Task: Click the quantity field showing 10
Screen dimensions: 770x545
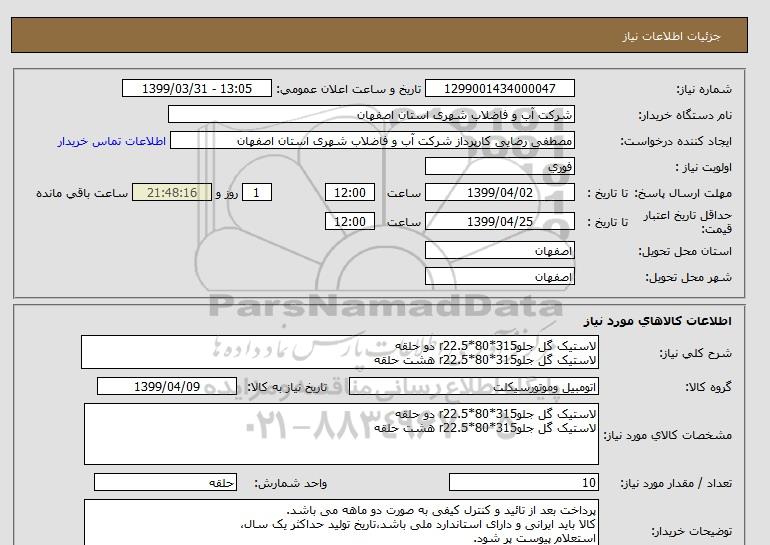Action: coord(524,482)
